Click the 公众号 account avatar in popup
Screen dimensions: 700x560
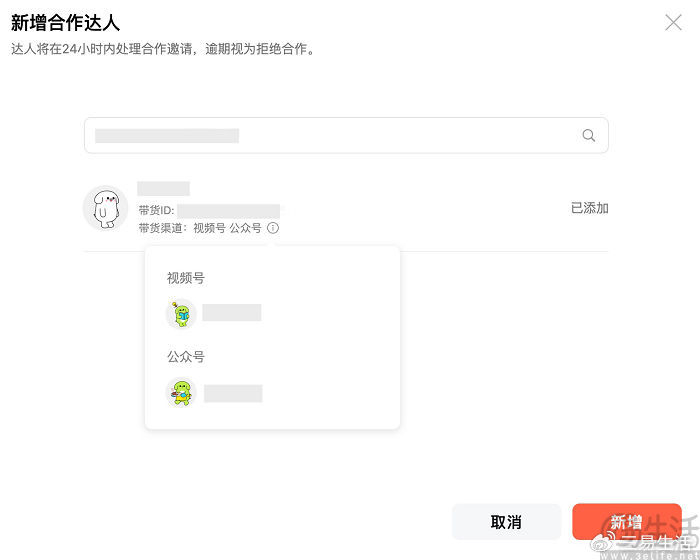pos(181,393)
